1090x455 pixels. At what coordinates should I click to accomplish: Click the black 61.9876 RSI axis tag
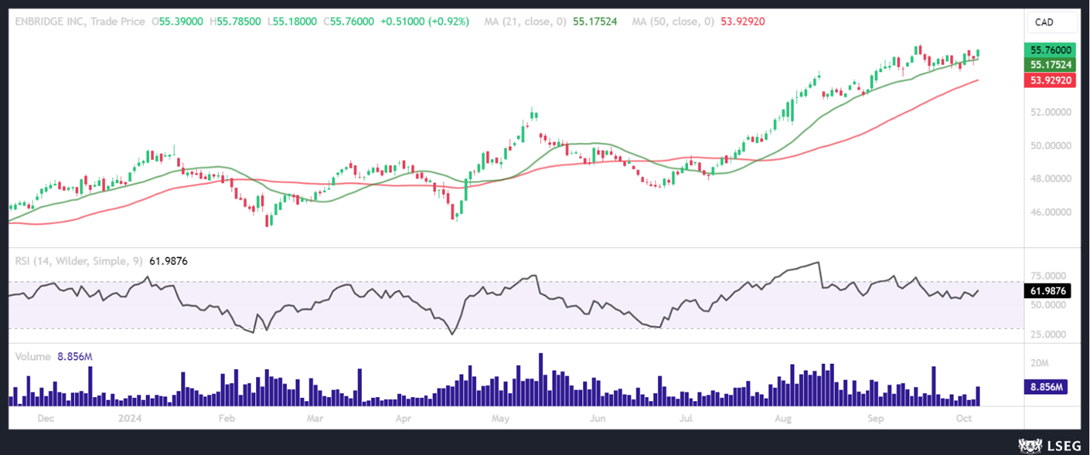coord(1050,292)
